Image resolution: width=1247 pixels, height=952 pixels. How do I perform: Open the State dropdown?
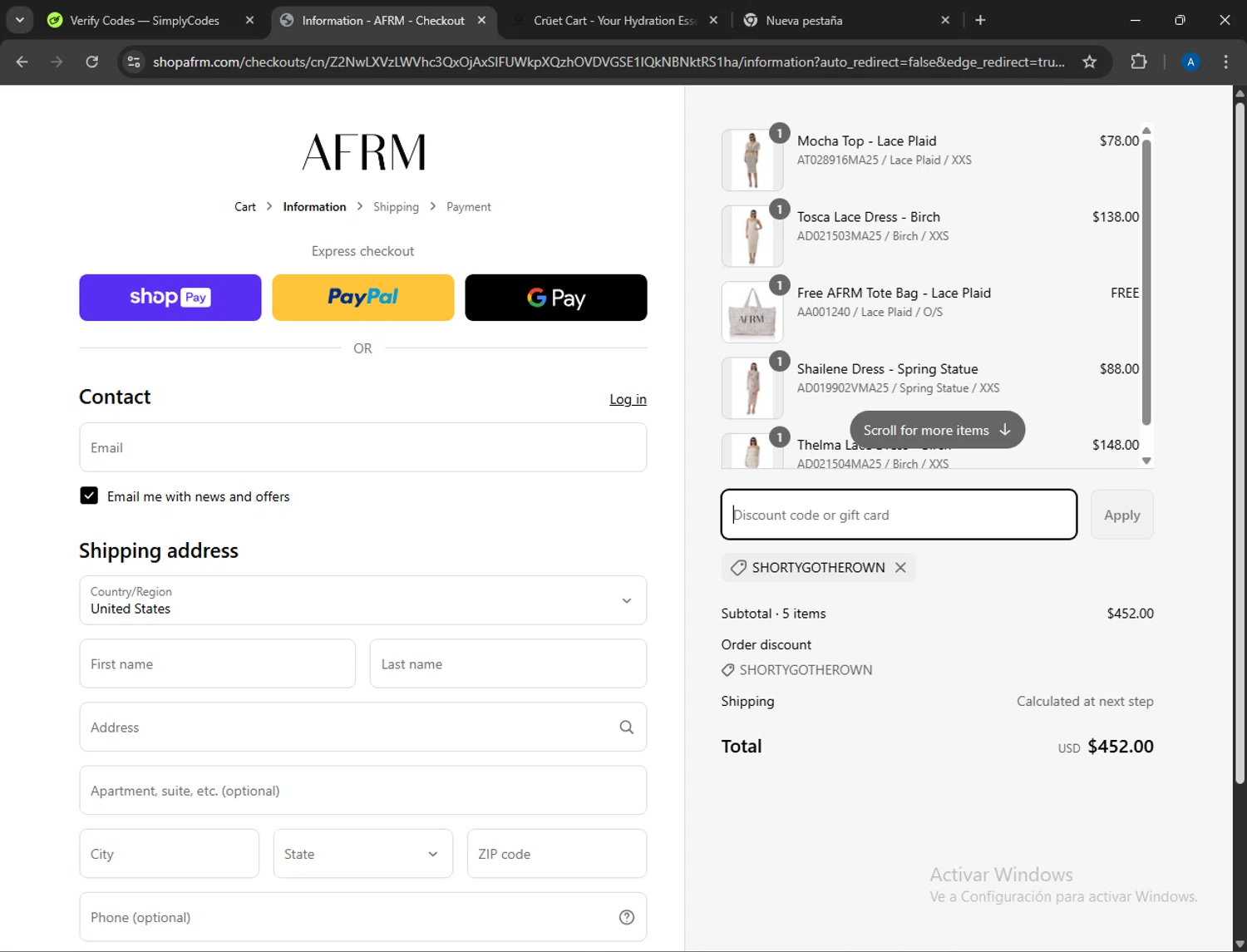click(x=363, y=854)
